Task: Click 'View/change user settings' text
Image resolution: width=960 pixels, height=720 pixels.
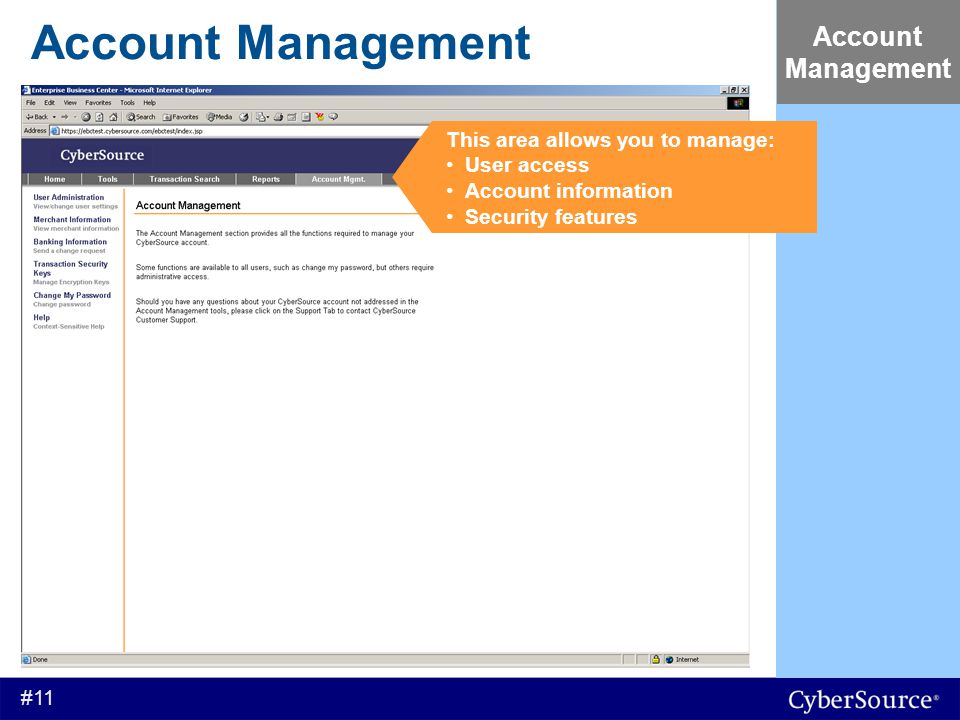Action: coord(75,206)
